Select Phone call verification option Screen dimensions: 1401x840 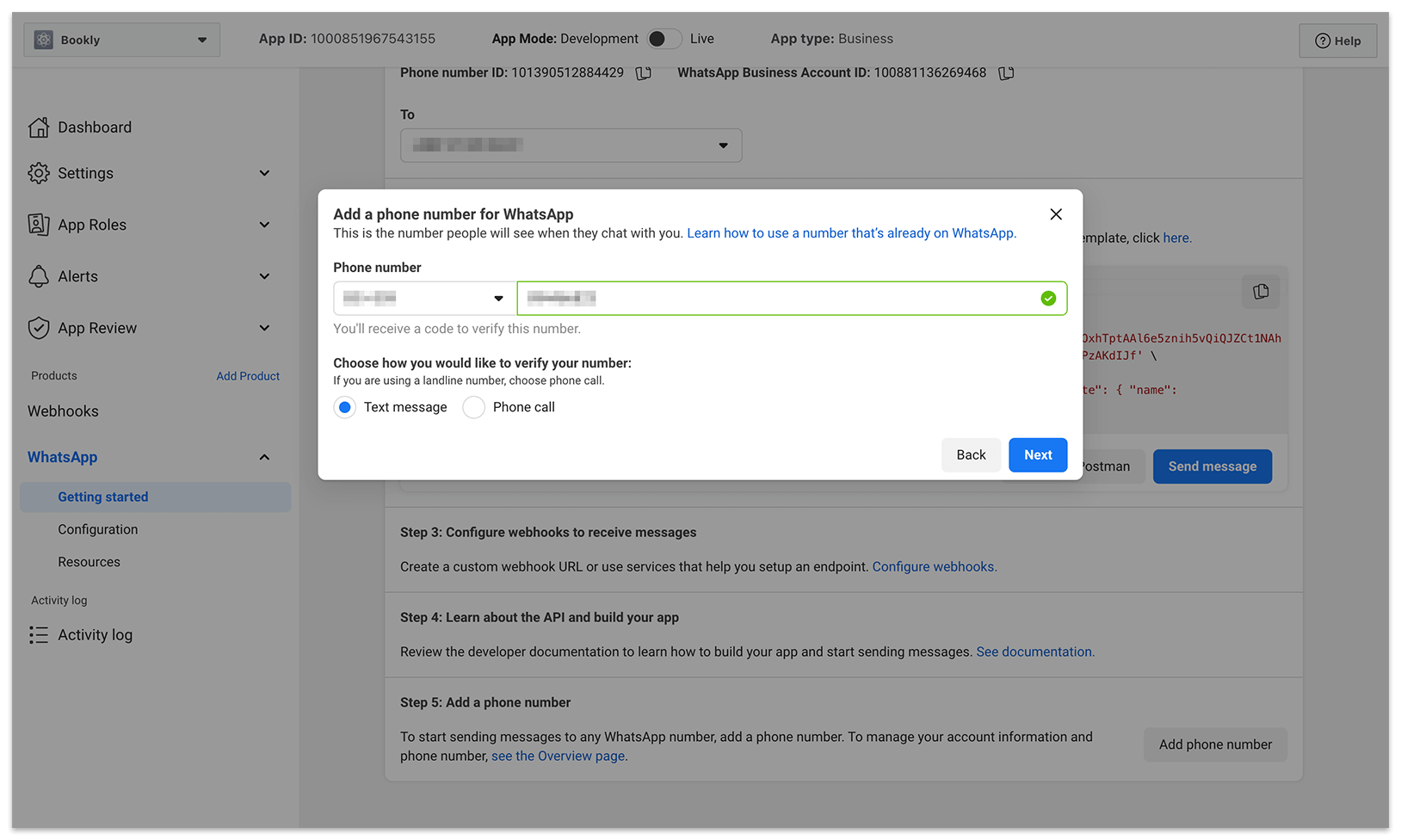(x=473, y=407)
